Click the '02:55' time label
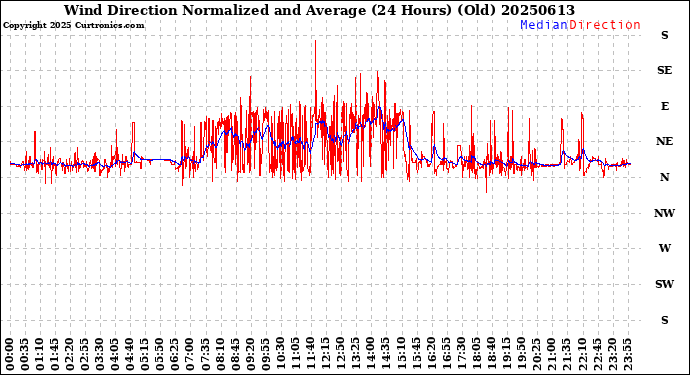The height and width of the screenshot is (375, 690). coord(85,354)
